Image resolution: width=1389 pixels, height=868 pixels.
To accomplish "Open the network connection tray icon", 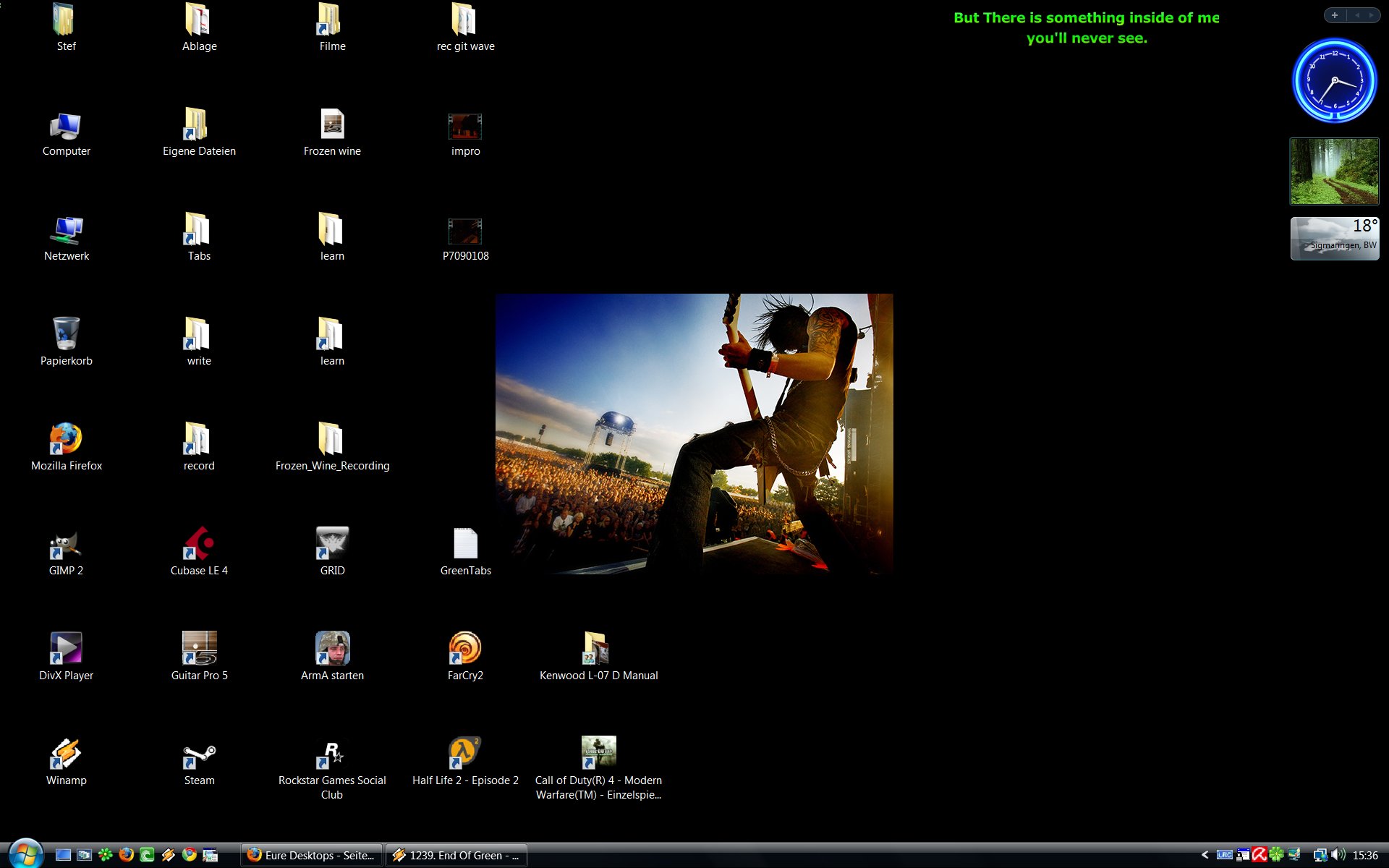I will click(x=1320, y=855).
